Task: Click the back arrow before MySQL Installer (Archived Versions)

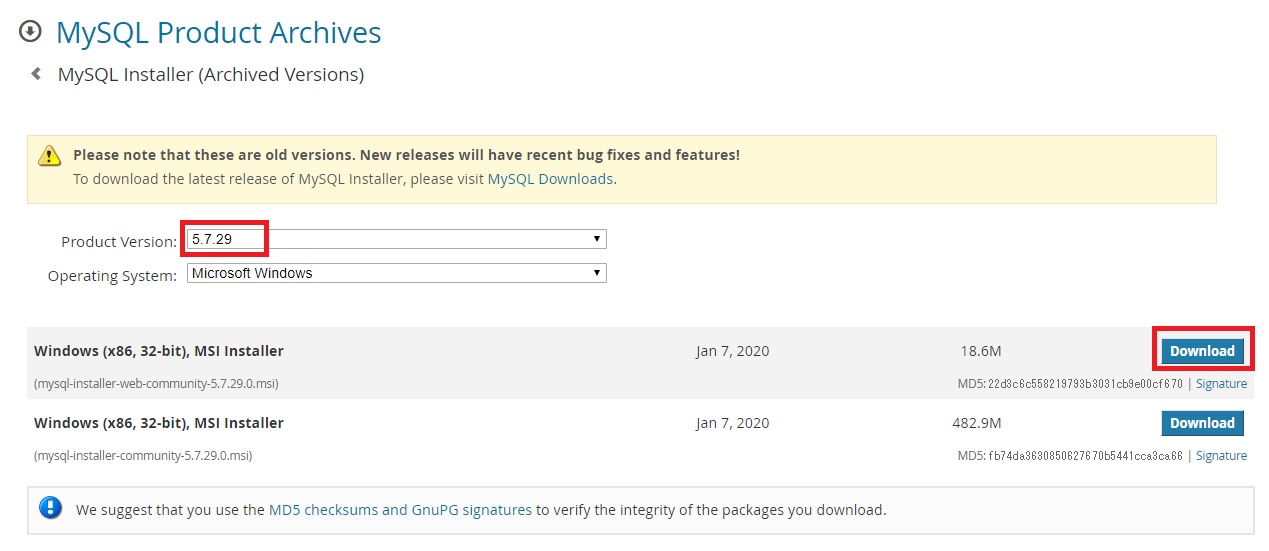Action: [x=36, y=73]
